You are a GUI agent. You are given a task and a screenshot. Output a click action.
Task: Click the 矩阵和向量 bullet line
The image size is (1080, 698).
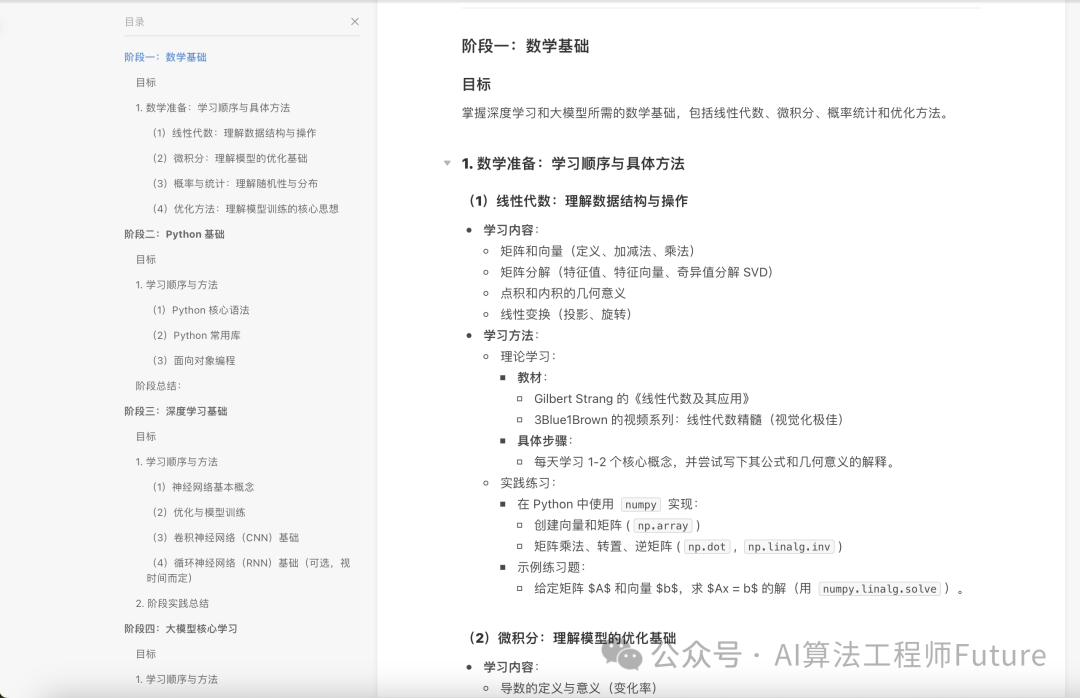tap(597, 252)
